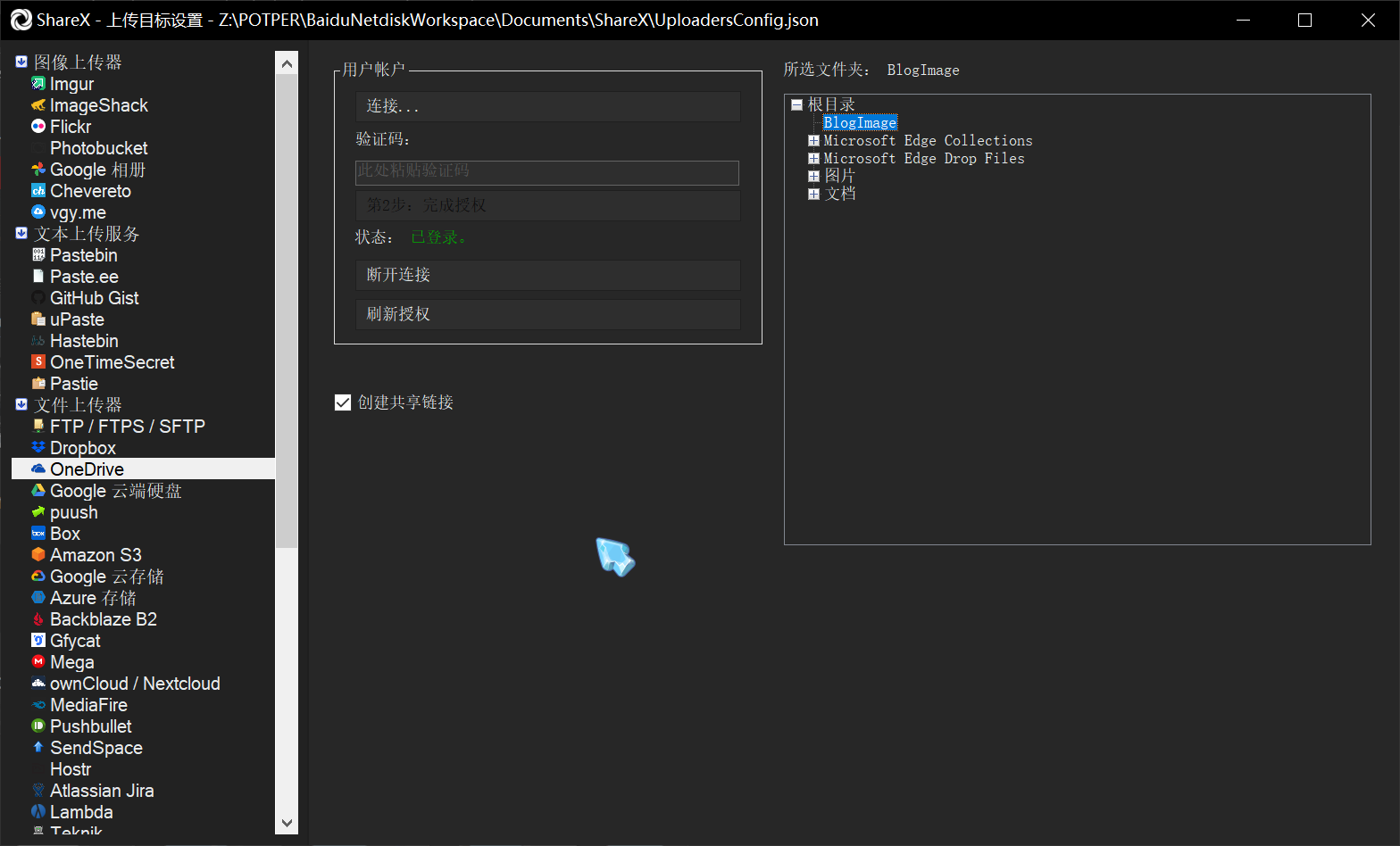This screenshot has height=846, width=1400.
Task: Click the puush icon
Action: [38, 512]
